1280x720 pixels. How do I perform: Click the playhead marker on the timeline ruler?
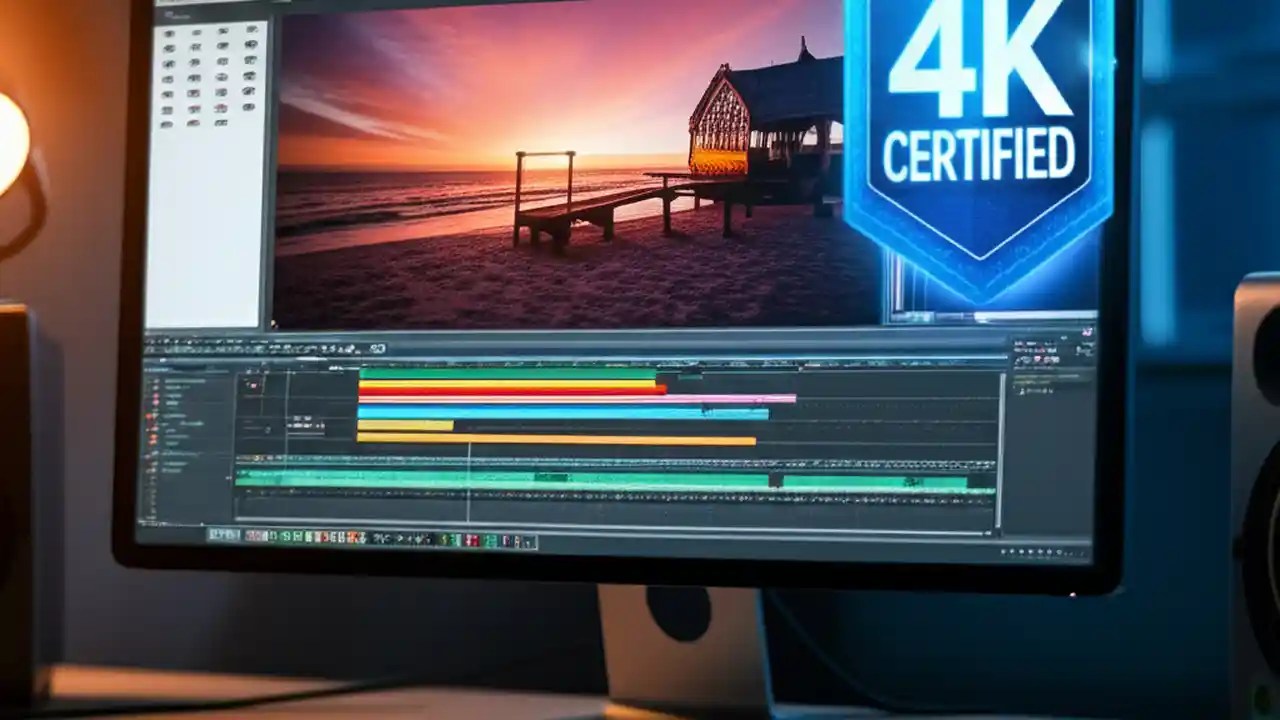[x=468, y=362]
